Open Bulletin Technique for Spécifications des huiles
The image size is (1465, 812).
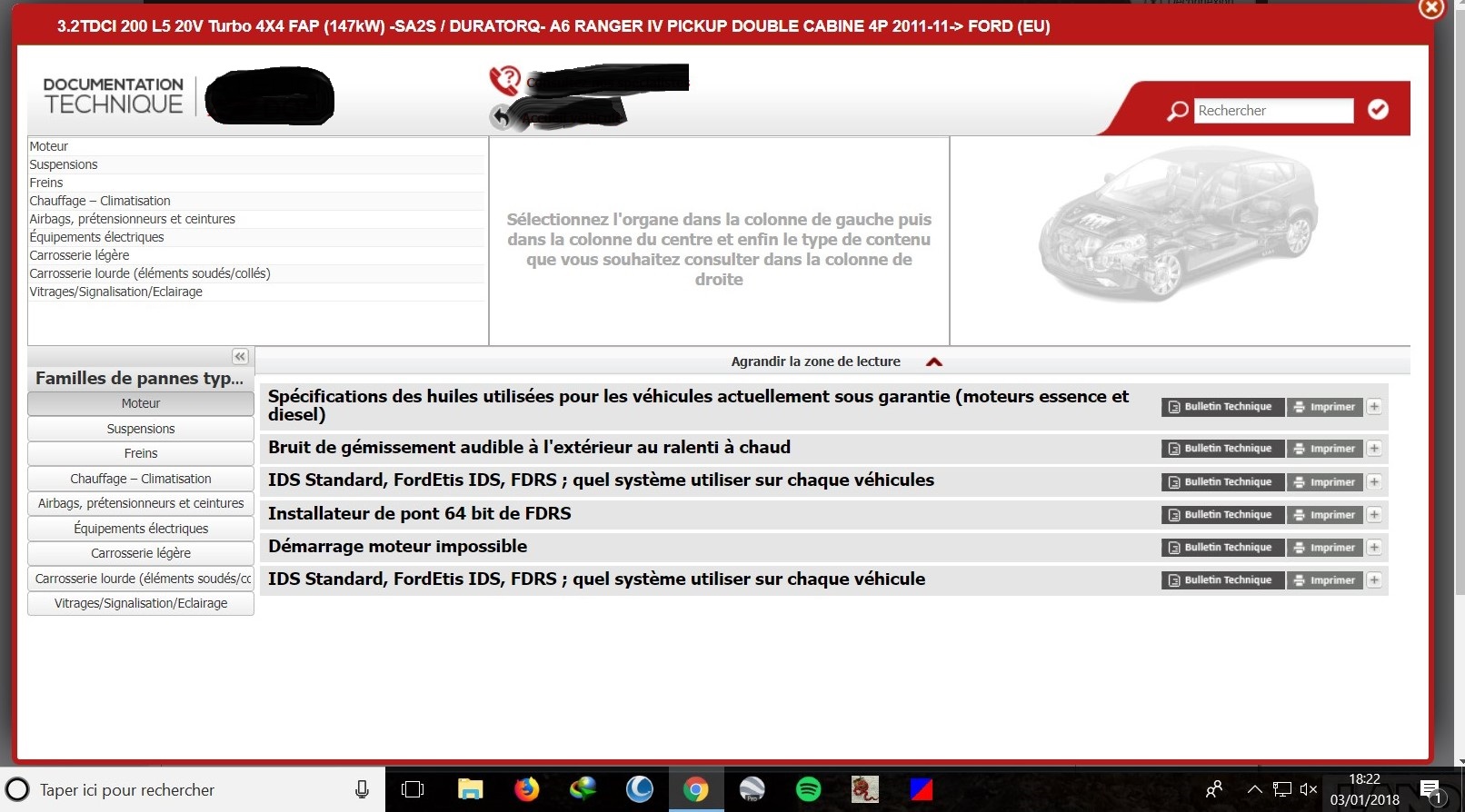click(x=1222, y=407)
